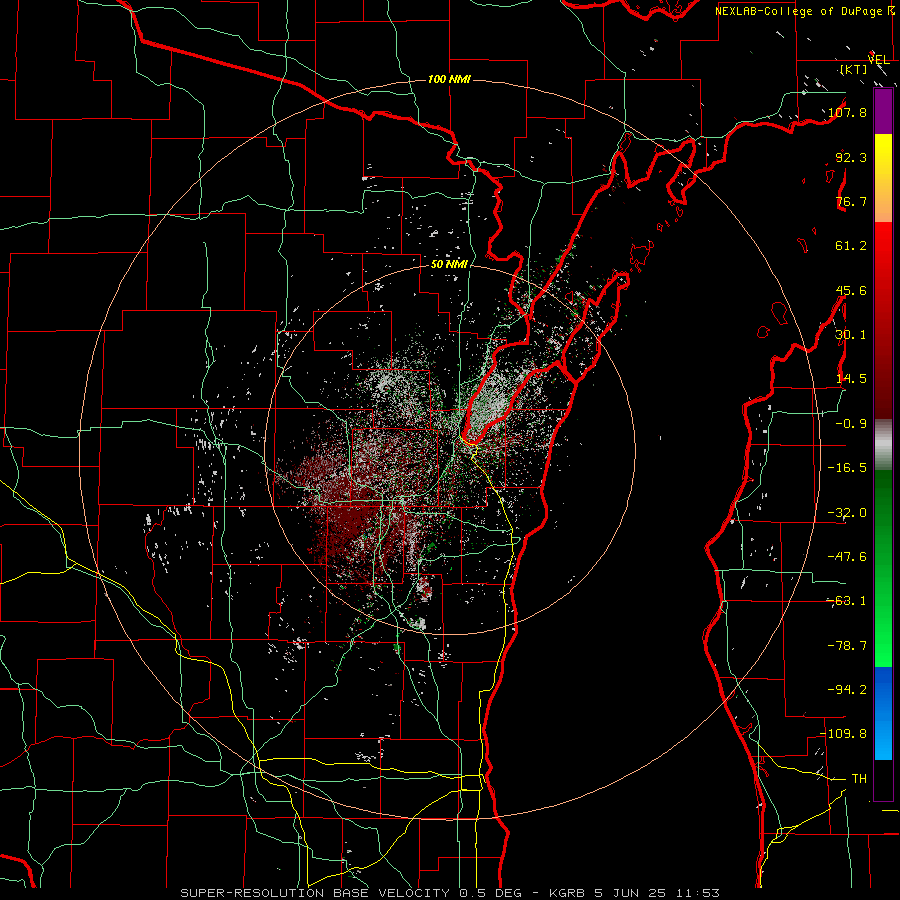Pick the green segment of the color bar
This screenshot has width=900, height=900.
(883, 568)
